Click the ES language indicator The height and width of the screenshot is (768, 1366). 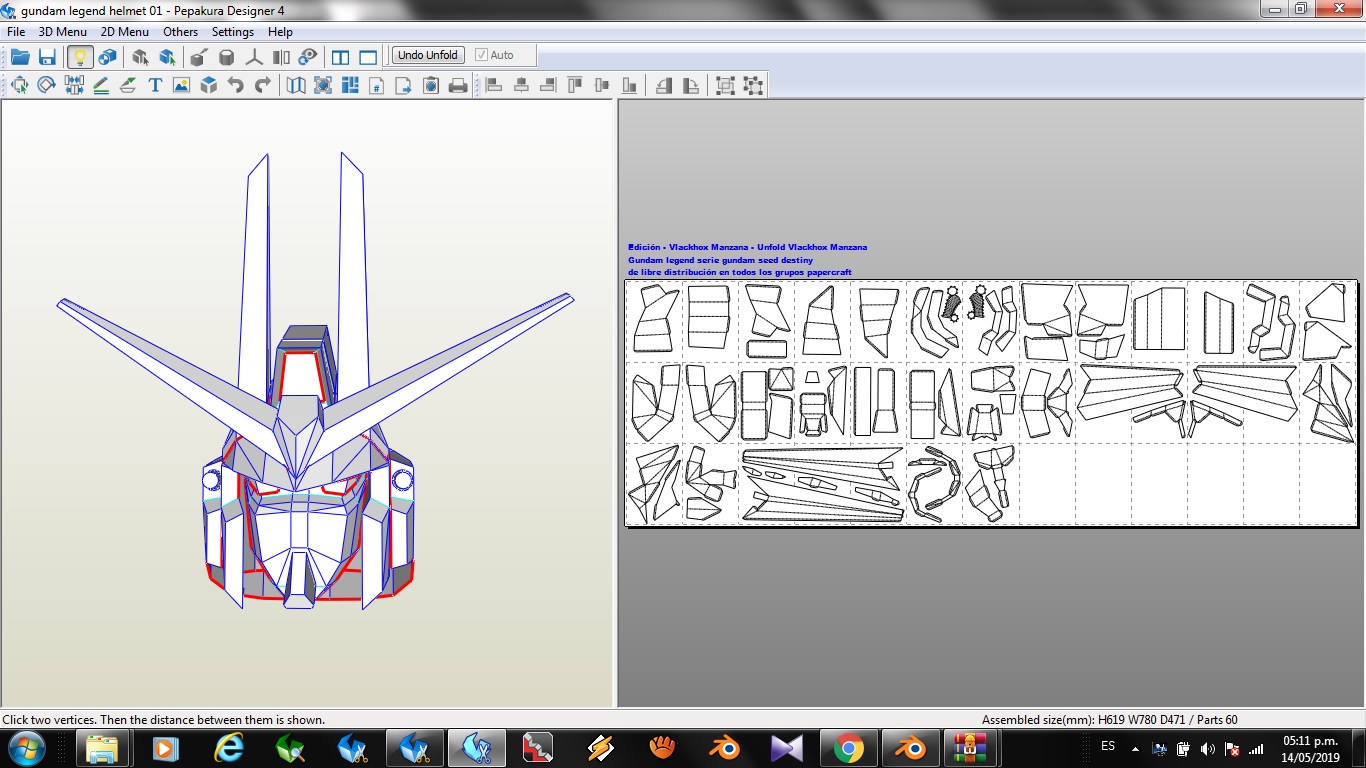pos(1108,746)
